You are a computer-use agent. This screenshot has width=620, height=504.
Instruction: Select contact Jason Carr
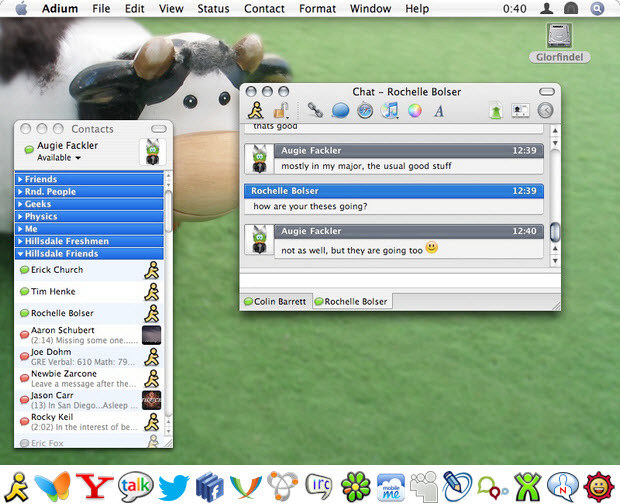point(89,400)
